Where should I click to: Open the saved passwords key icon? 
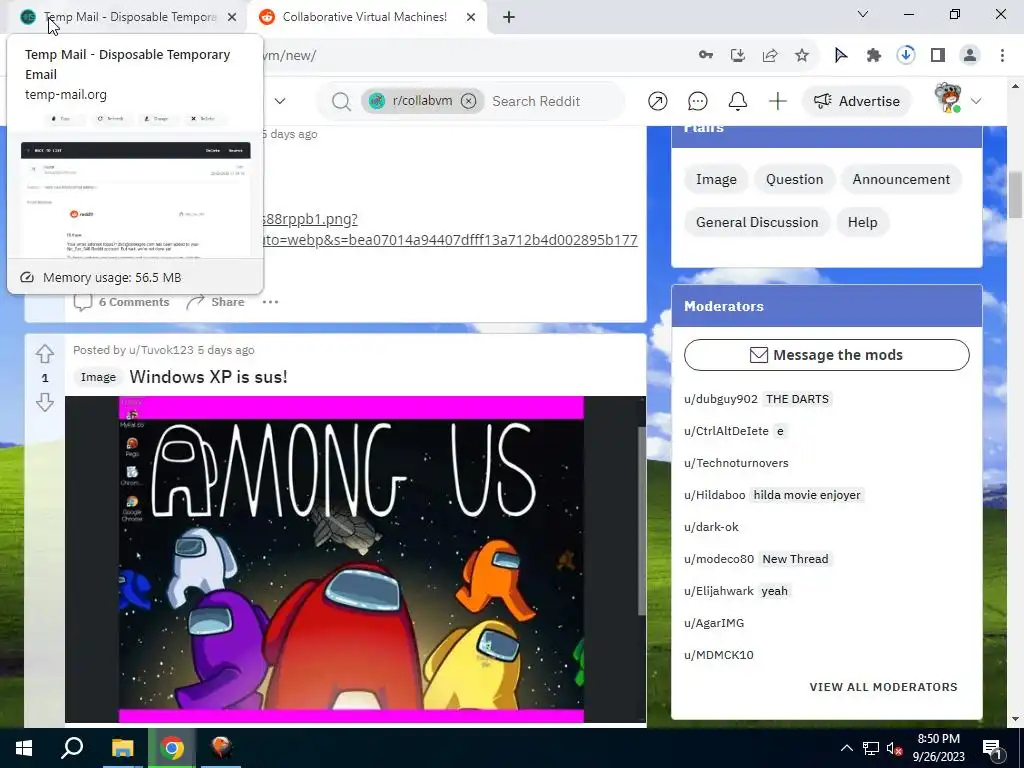[x=705, y=55]
